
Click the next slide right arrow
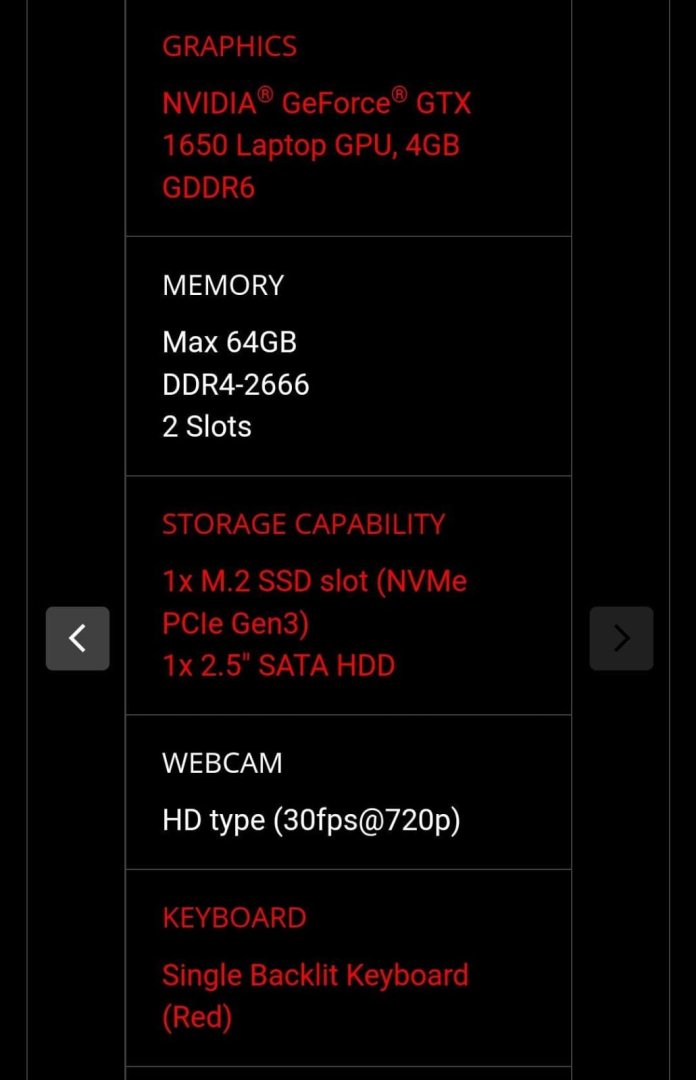621,638
